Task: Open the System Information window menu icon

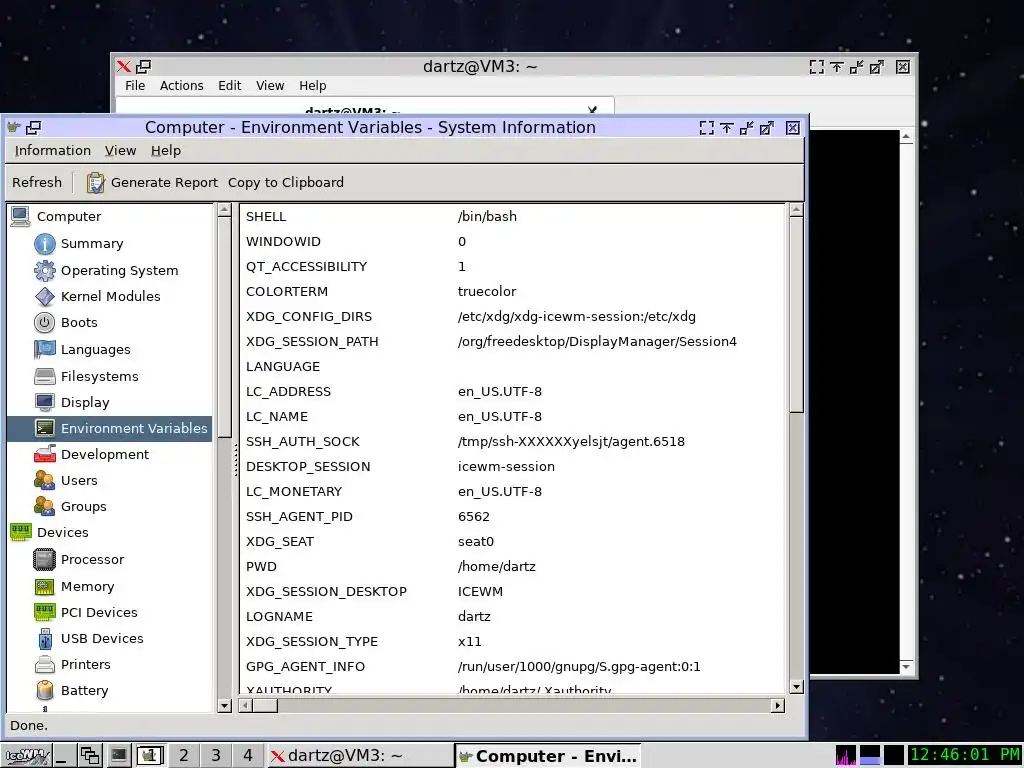Action: (x=13, y=127)
